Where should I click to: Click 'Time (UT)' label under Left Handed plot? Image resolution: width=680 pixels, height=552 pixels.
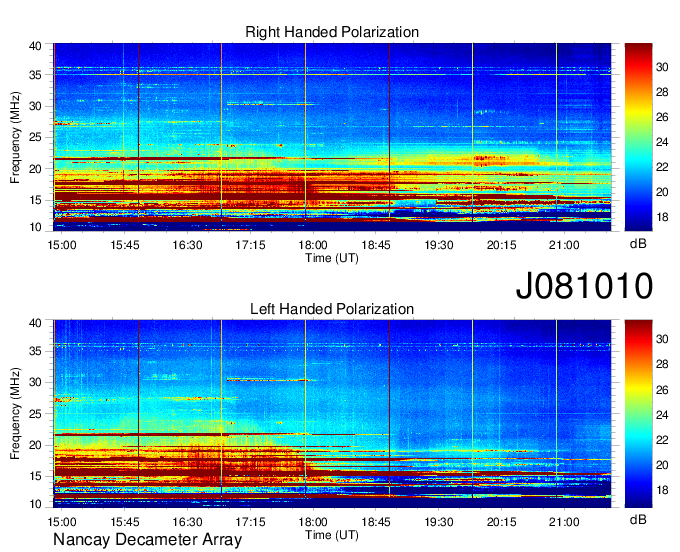(332, 535)
